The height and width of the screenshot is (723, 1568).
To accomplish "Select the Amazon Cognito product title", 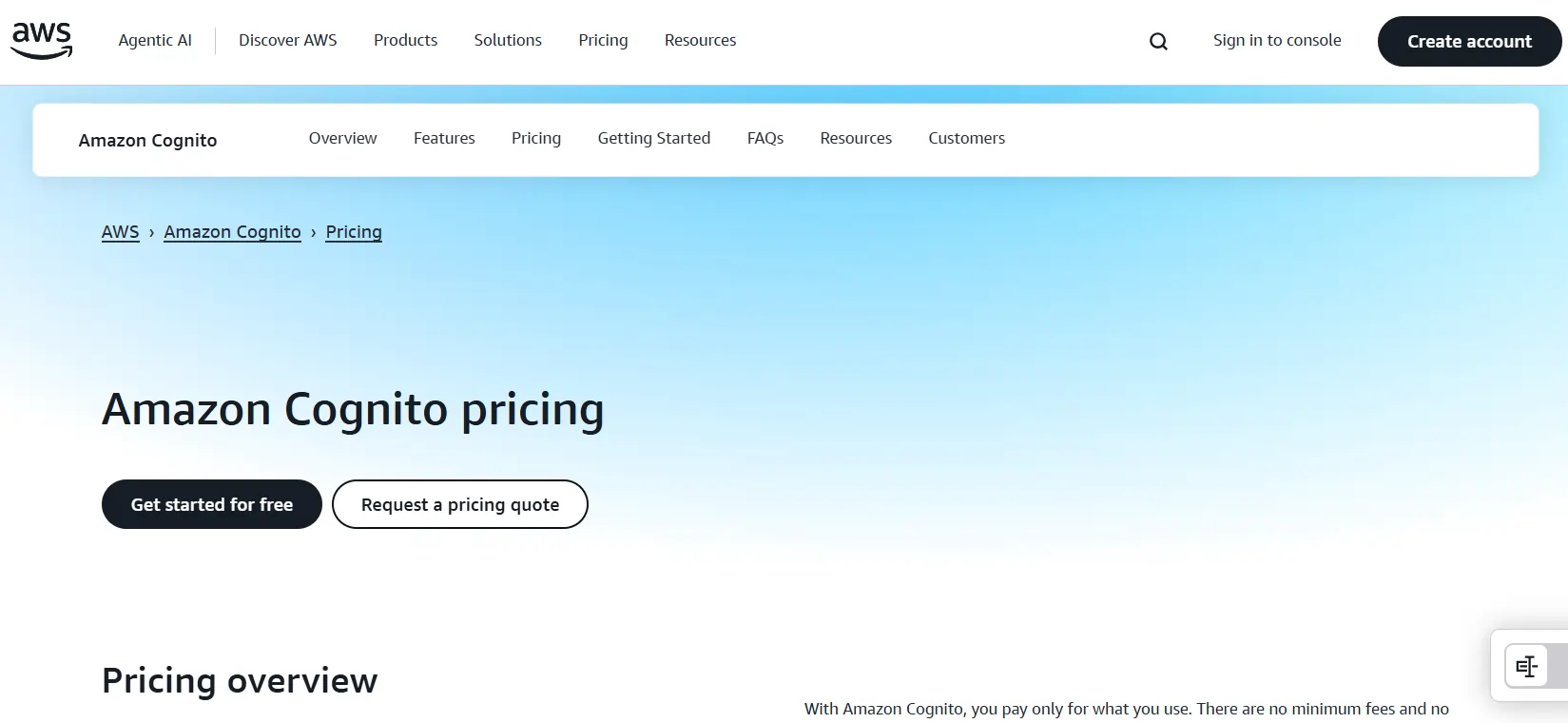I will coord(147,140).
